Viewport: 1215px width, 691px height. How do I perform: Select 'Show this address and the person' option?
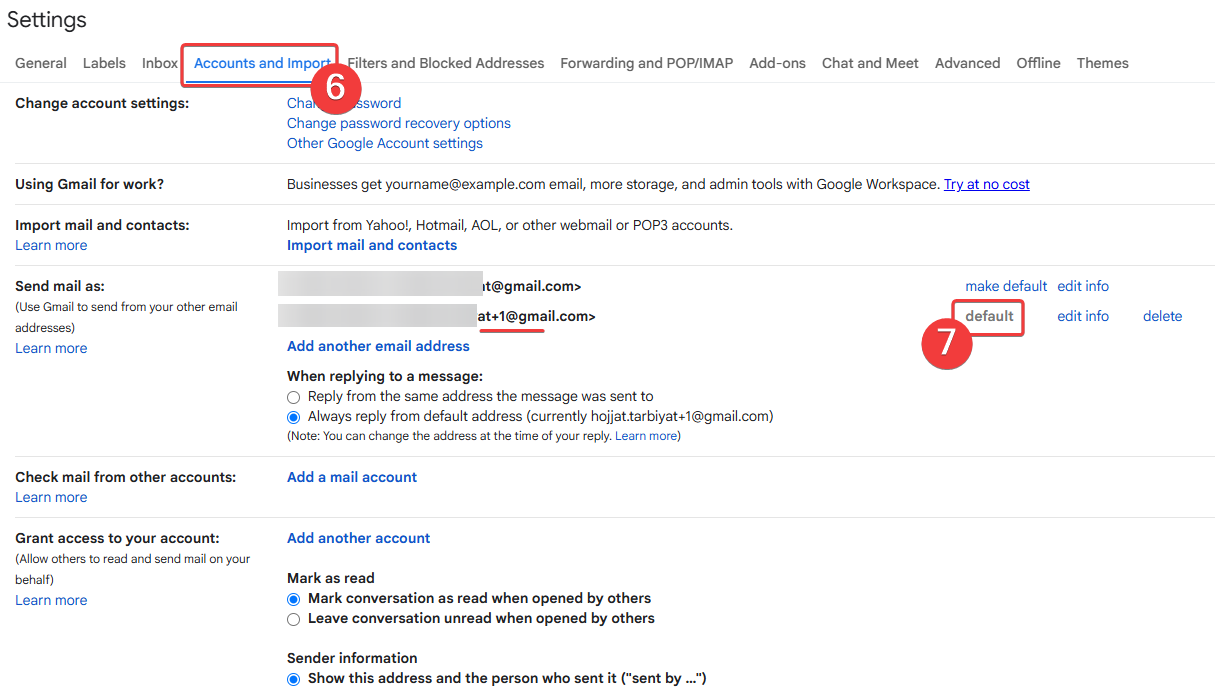click(x=294, y=679)
